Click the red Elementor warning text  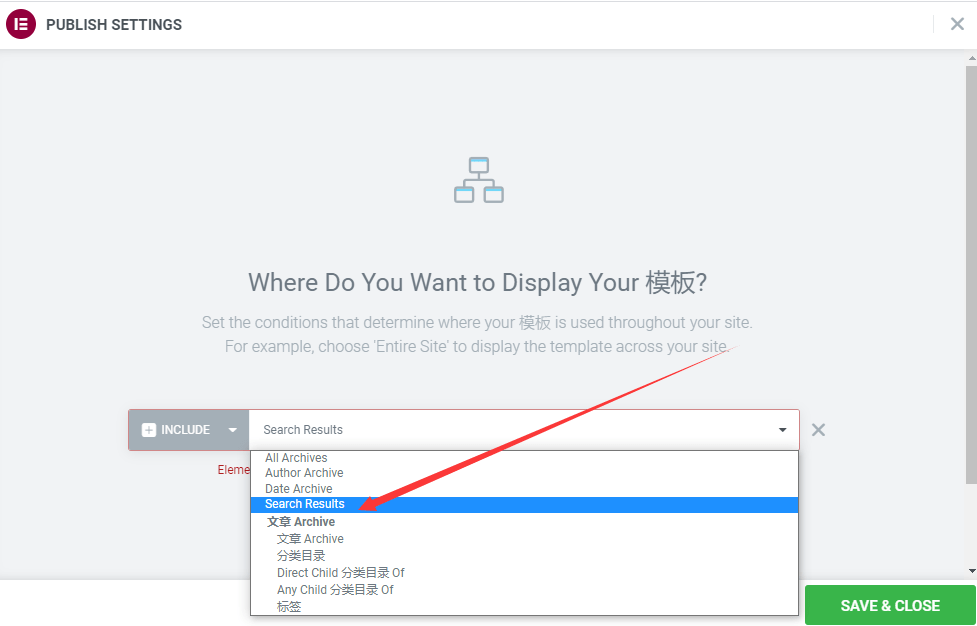point(234,469)
